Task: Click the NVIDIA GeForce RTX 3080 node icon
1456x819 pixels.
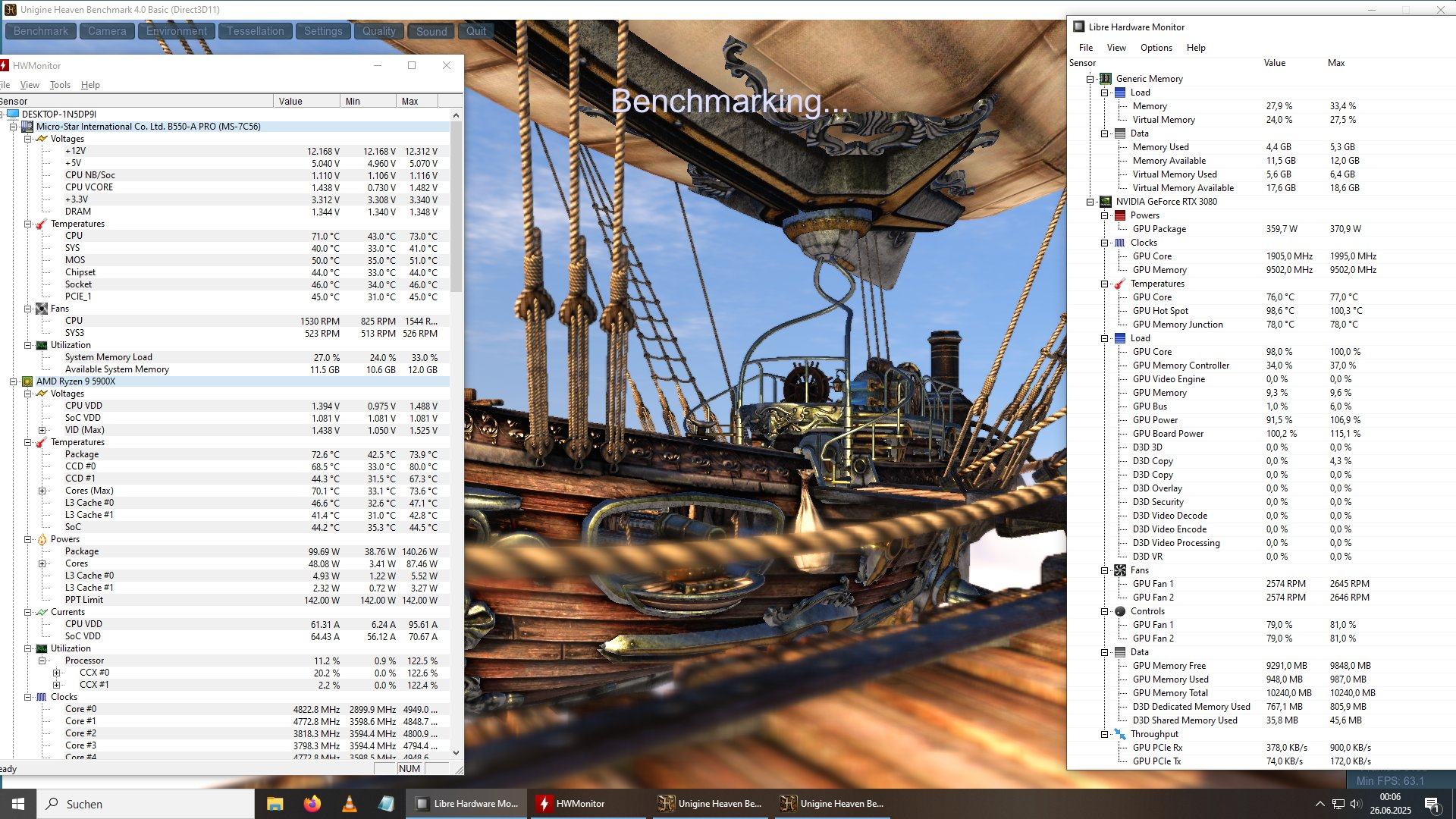Action: (1106, 202)
